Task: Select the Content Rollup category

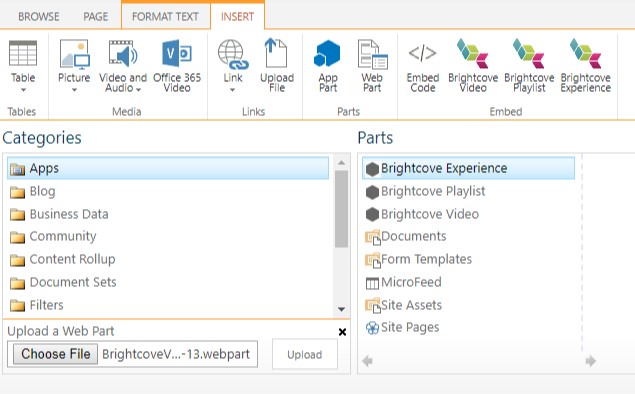Action: click(x=72, y=259)
